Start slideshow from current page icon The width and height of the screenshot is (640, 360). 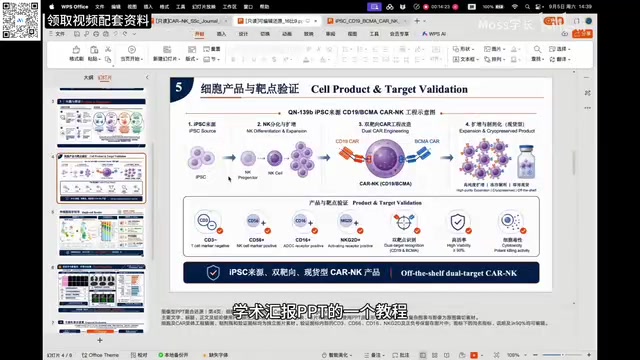tap(131, 50)
